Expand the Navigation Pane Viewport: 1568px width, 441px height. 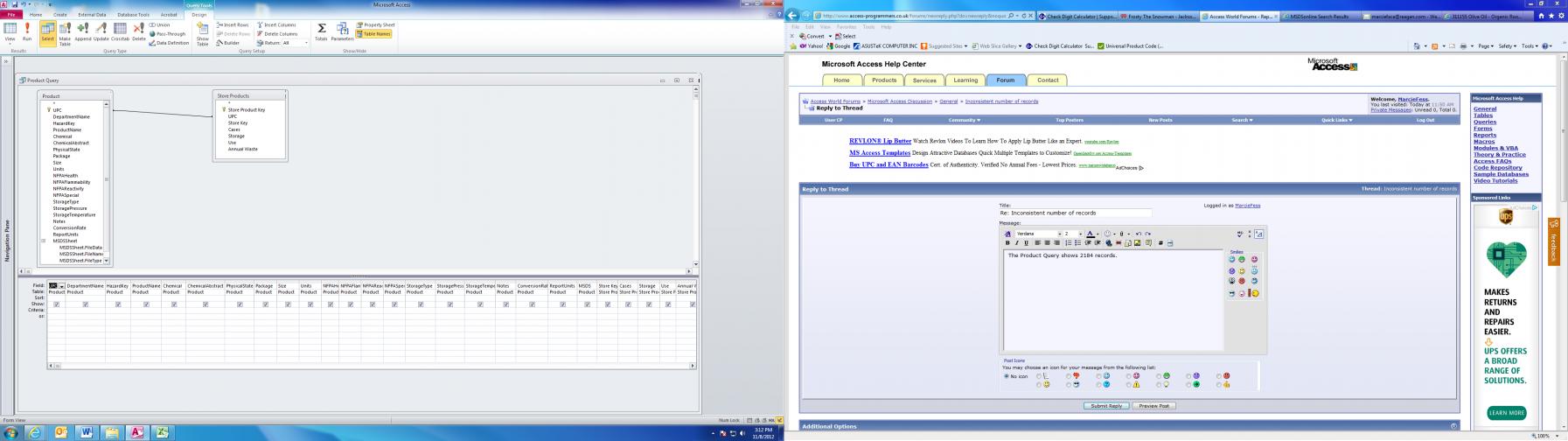click(x=5, y=61)
